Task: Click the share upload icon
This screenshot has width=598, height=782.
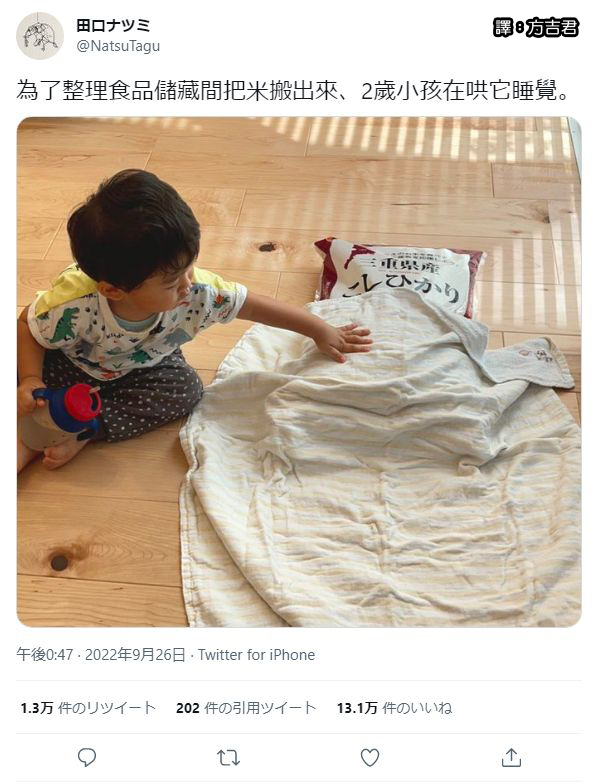Action: click(x=511, y=757)
